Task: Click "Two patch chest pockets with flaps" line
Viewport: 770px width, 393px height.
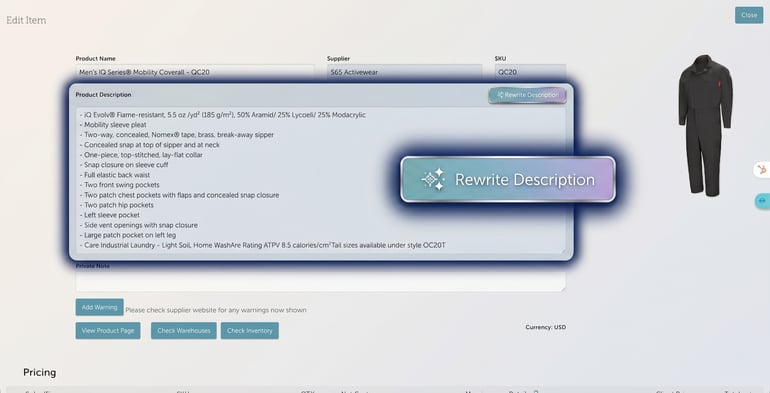Action: click(179, 195)
